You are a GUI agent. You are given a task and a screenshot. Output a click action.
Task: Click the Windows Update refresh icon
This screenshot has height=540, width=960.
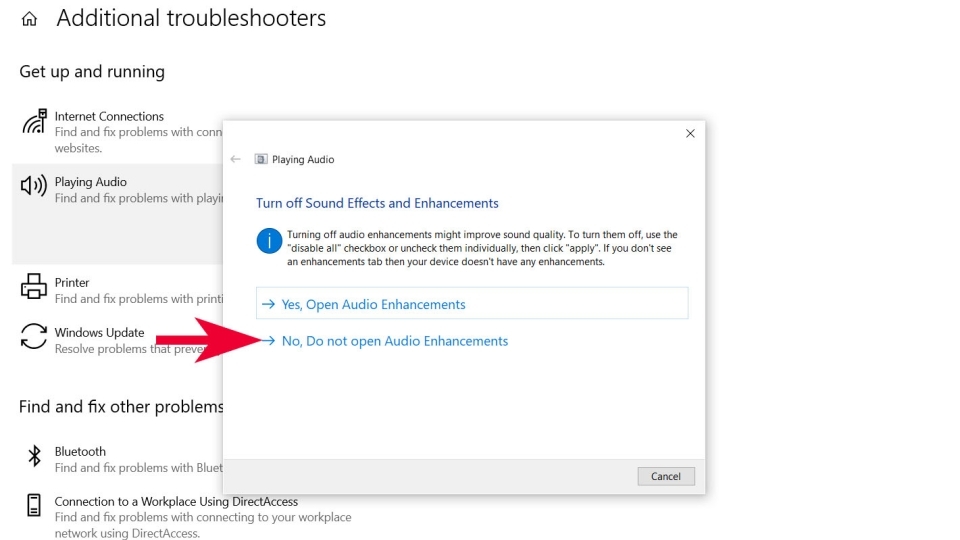[34, 336]
